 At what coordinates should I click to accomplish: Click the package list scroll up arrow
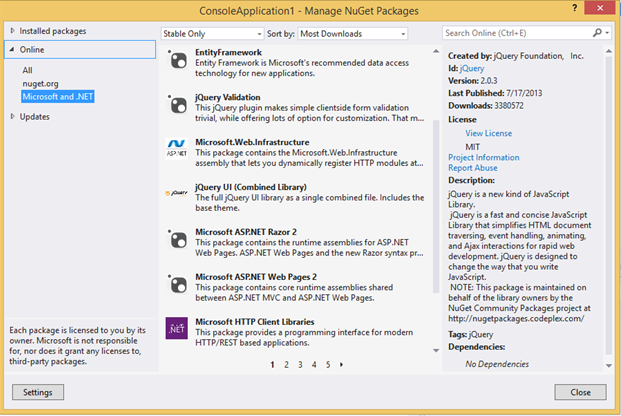coord(436,51)
